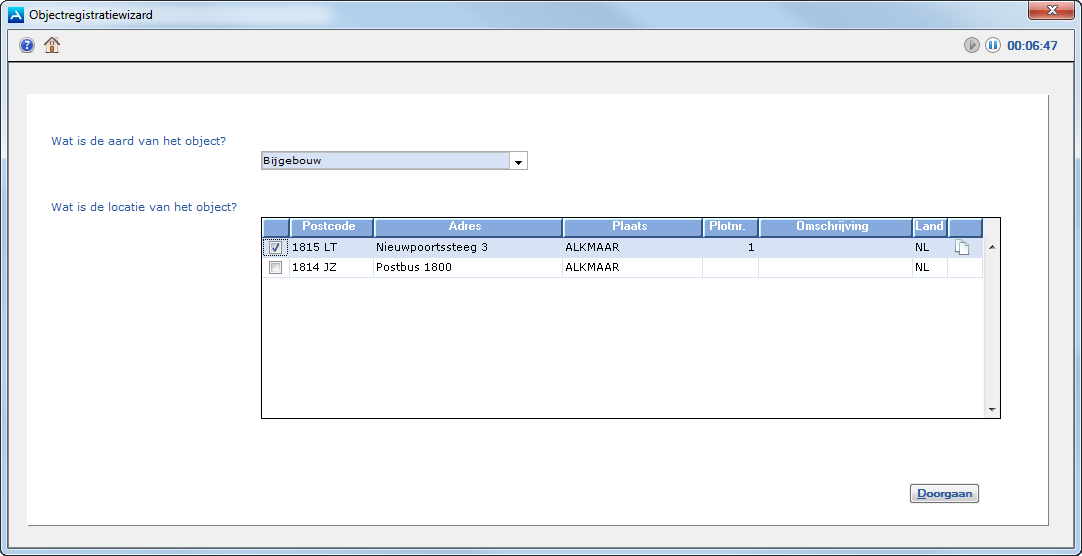Pause the timer with the pause icon
Screen dimensions: 1082x556
993,45
